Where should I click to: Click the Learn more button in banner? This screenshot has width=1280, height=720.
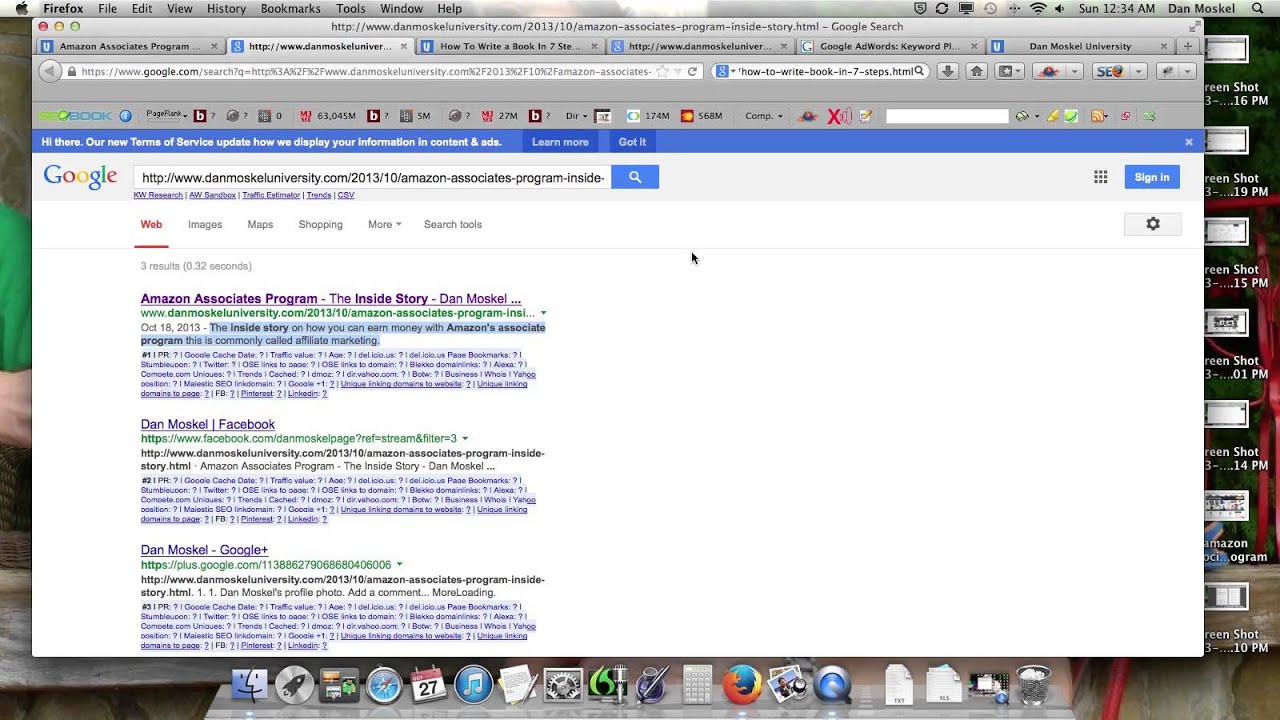pos(560,142)
